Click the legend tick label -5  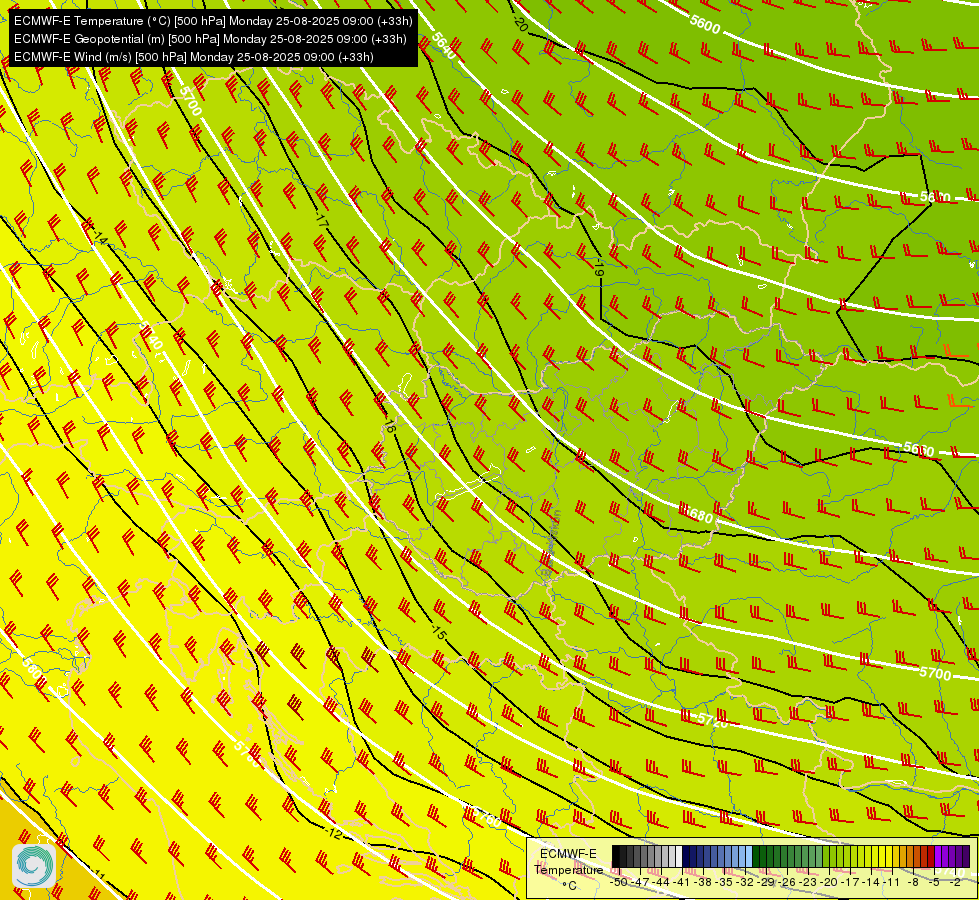click(x=934, y=882)
